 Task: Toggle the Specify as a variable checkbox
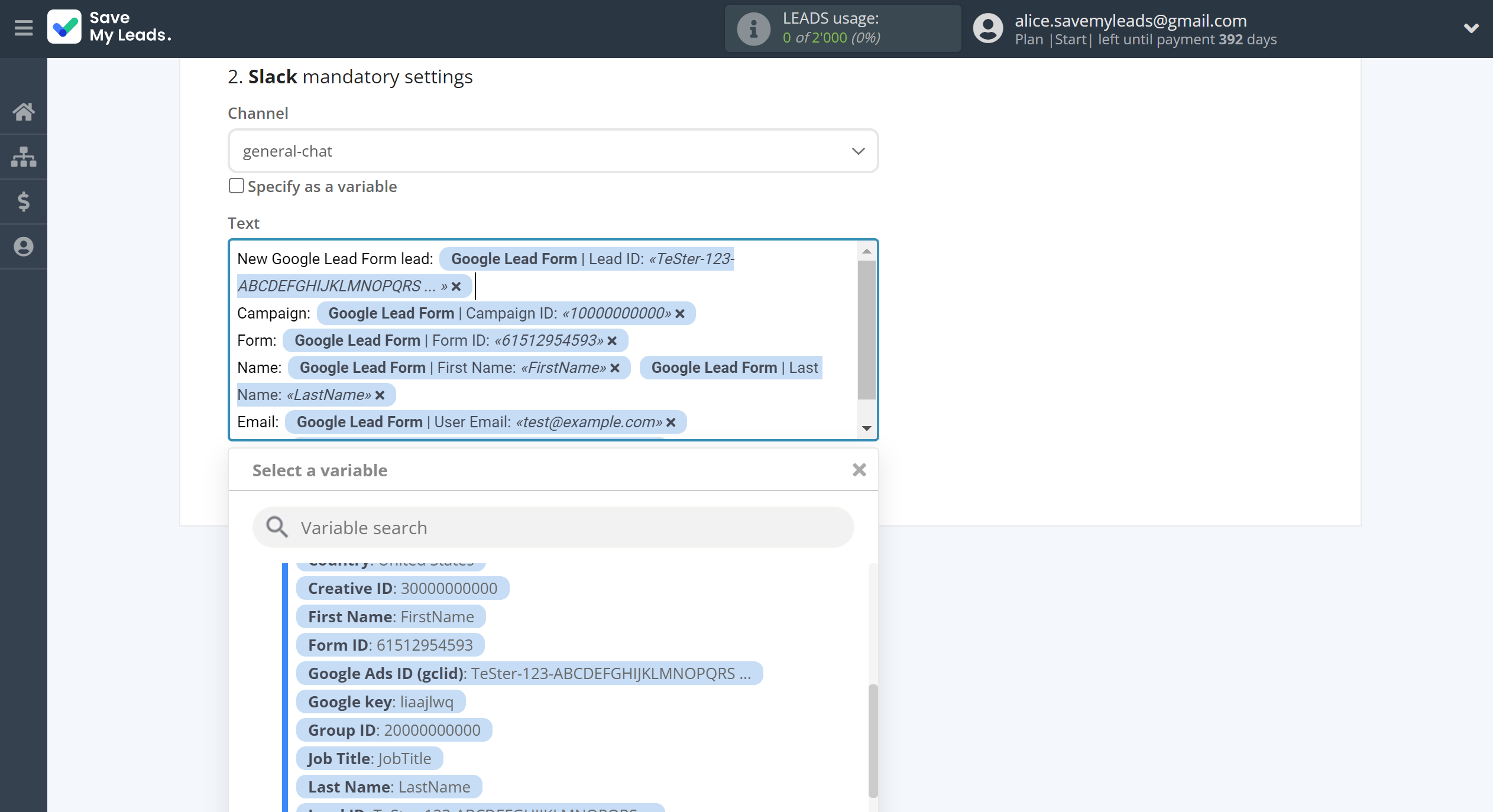236,186
